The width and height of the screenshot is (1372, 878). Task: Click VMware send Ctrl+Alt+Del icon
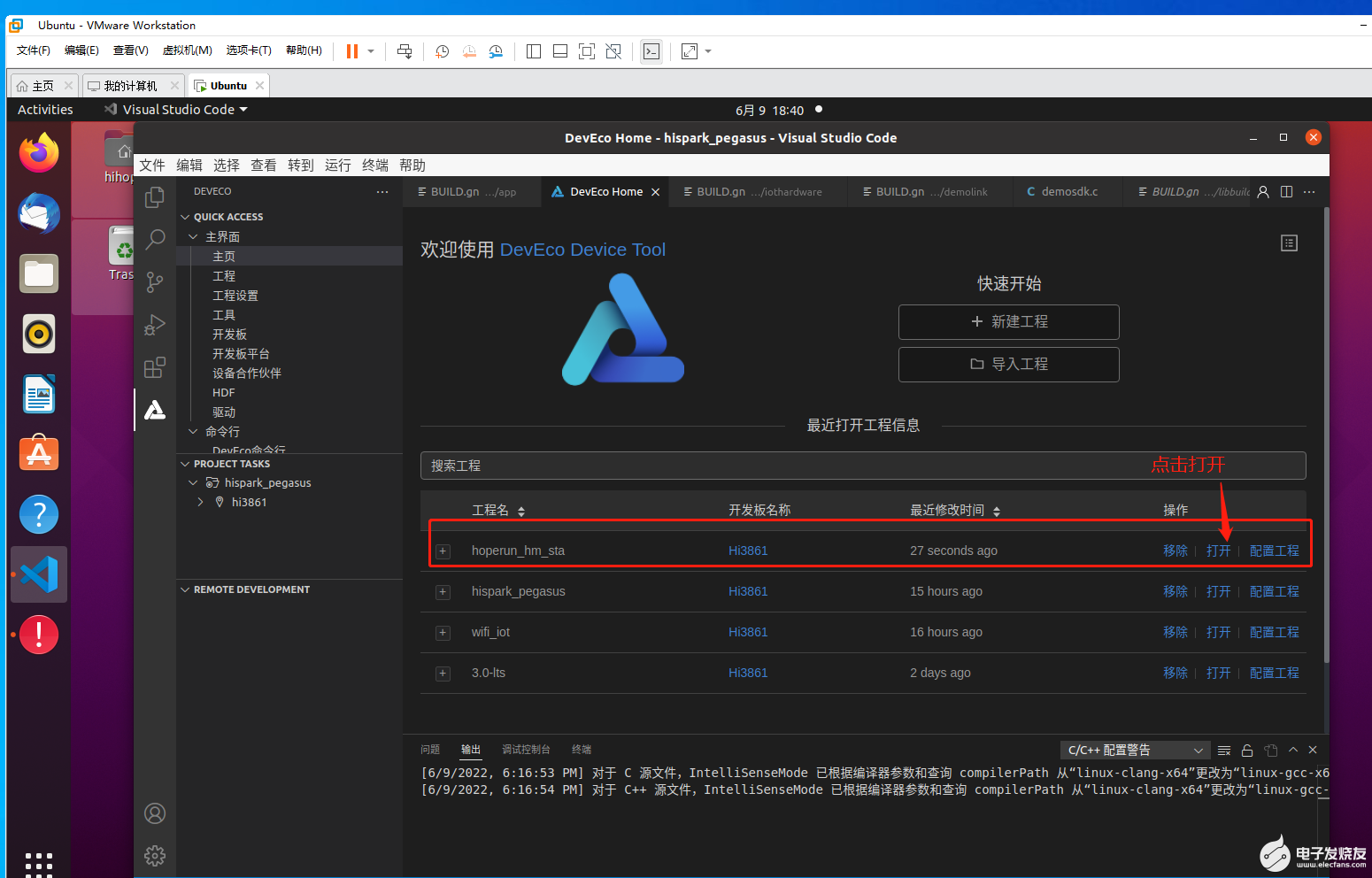point(405,51)
